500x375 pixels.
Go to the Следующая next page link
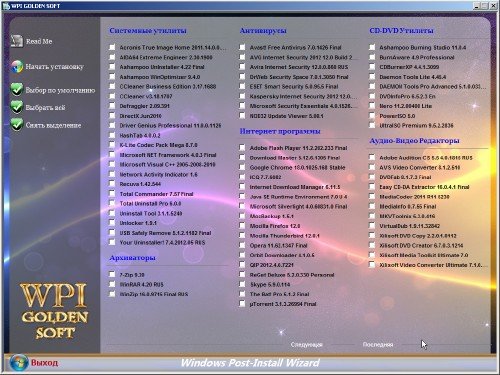tap(306, 344)
